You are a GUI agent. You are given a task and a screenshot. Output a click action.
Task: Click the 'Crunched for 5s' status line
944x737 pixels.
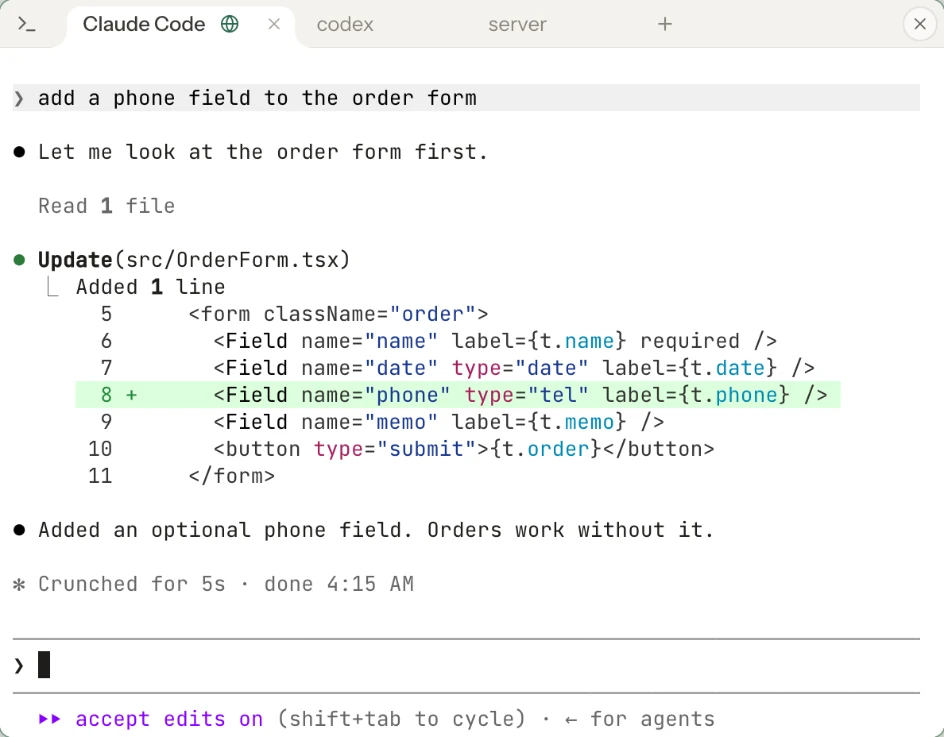(x=226, y=584)
